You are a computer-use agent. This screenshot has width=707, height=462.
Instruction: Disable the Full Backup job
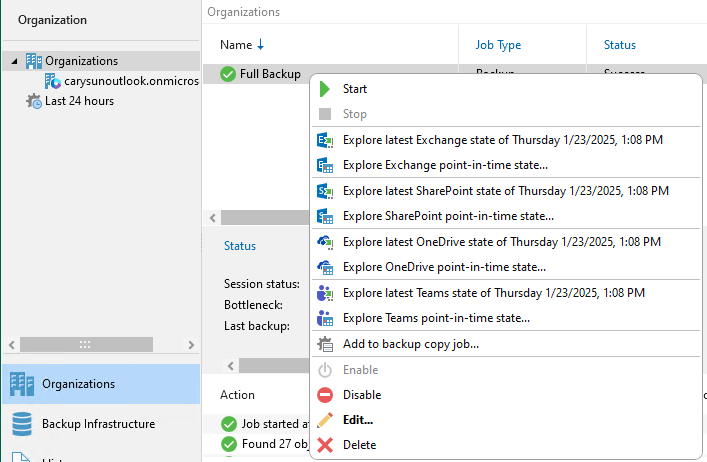pyautogui.click(x=361, y=395)
